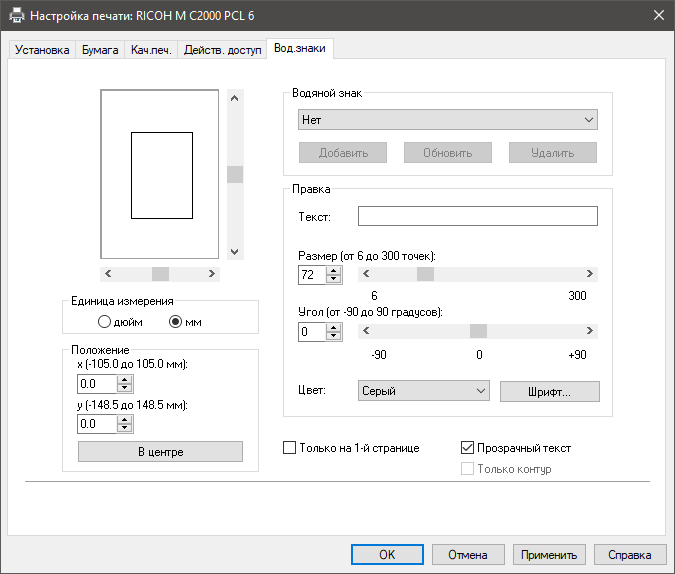Enable Только на 1-й странице checkbox
Image resolution: width=675 pixels, height=574 pixels.
tap(291, 448)
